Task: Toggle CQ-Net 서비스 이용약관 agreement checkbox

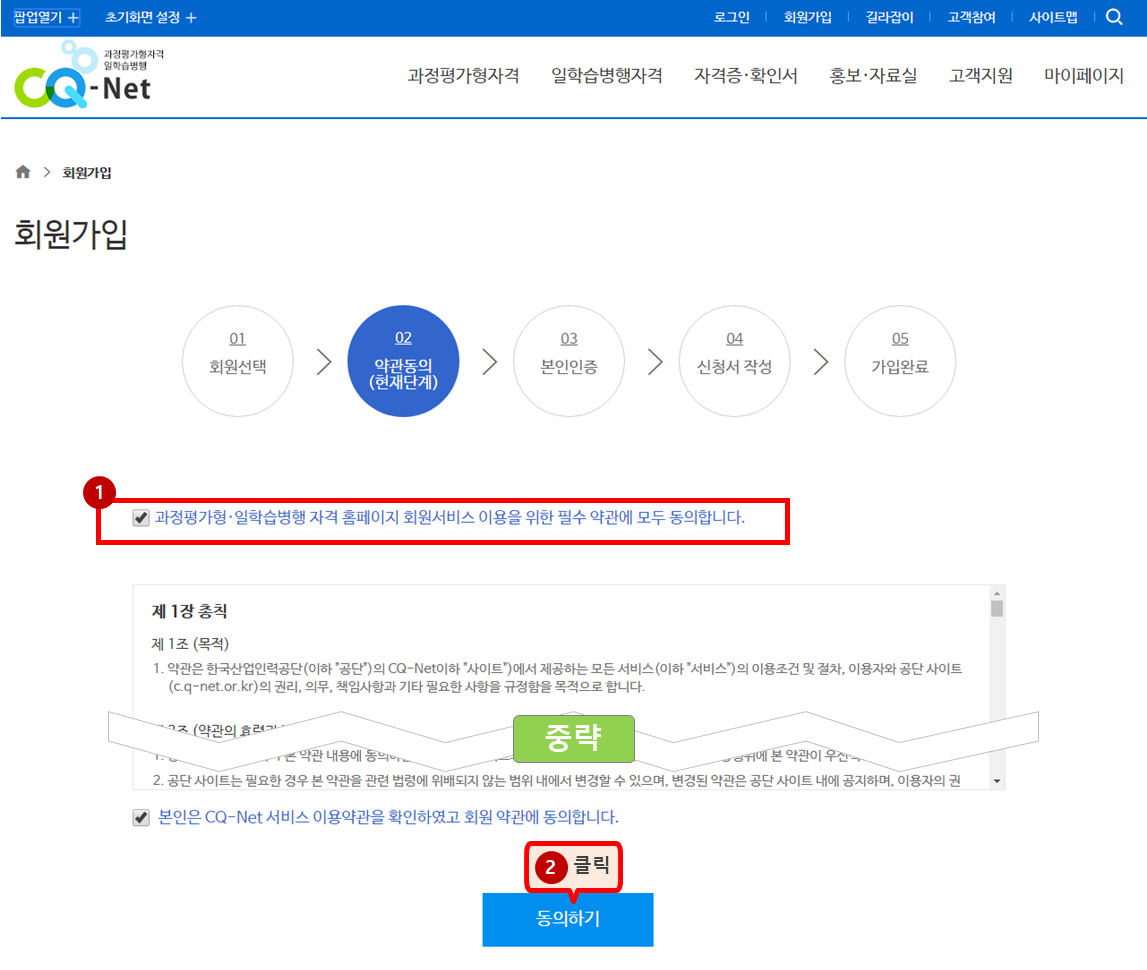Action: tap(141, 817)
